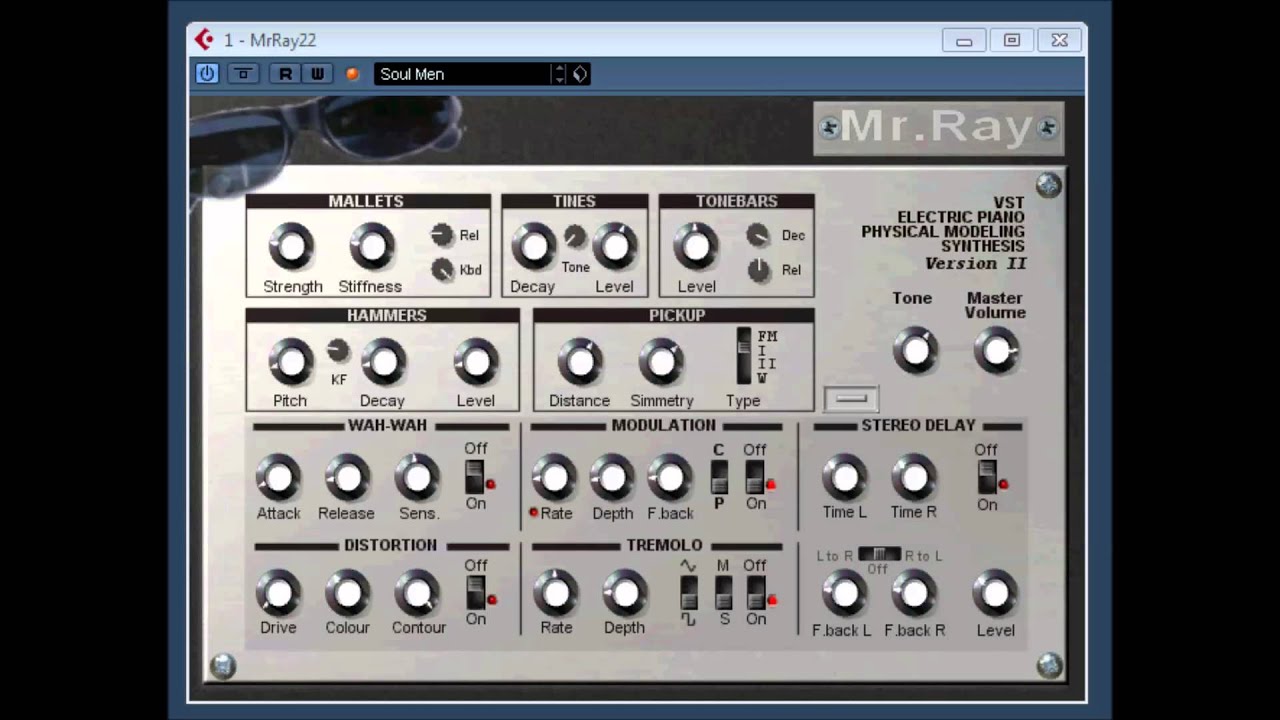Maximize the MrRay22 plugin window
Screen dimensions: 1280x720
[x=1012, y=41]
